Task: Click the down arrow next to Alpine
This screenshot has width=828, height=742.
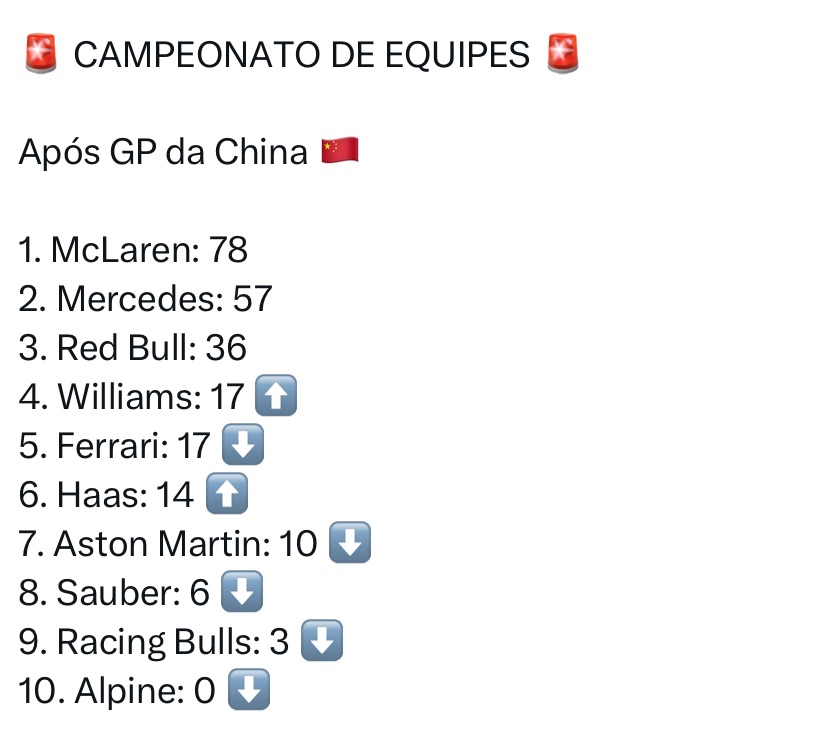Action: coord(249,691)
